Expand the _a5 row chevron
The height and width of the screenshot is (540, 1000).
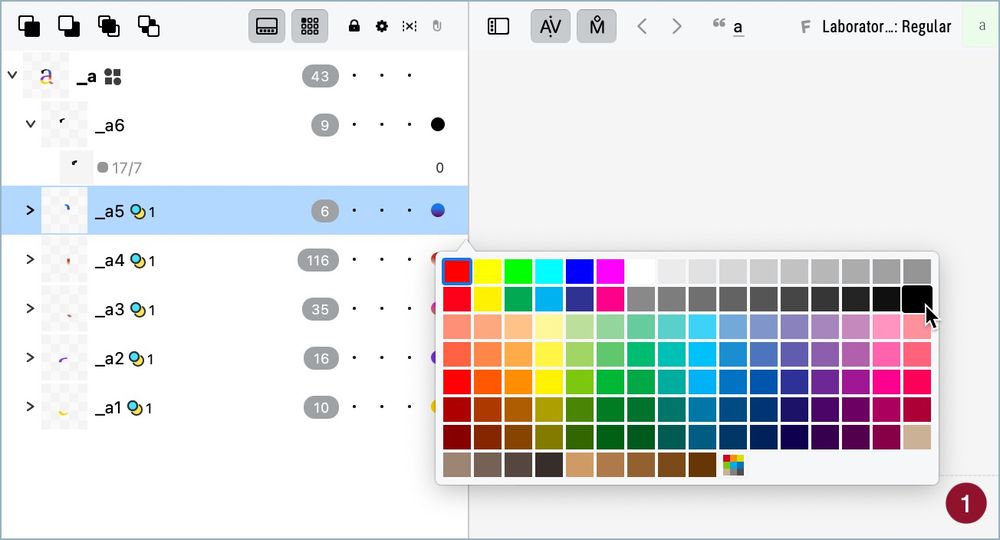tap(30, 210)
